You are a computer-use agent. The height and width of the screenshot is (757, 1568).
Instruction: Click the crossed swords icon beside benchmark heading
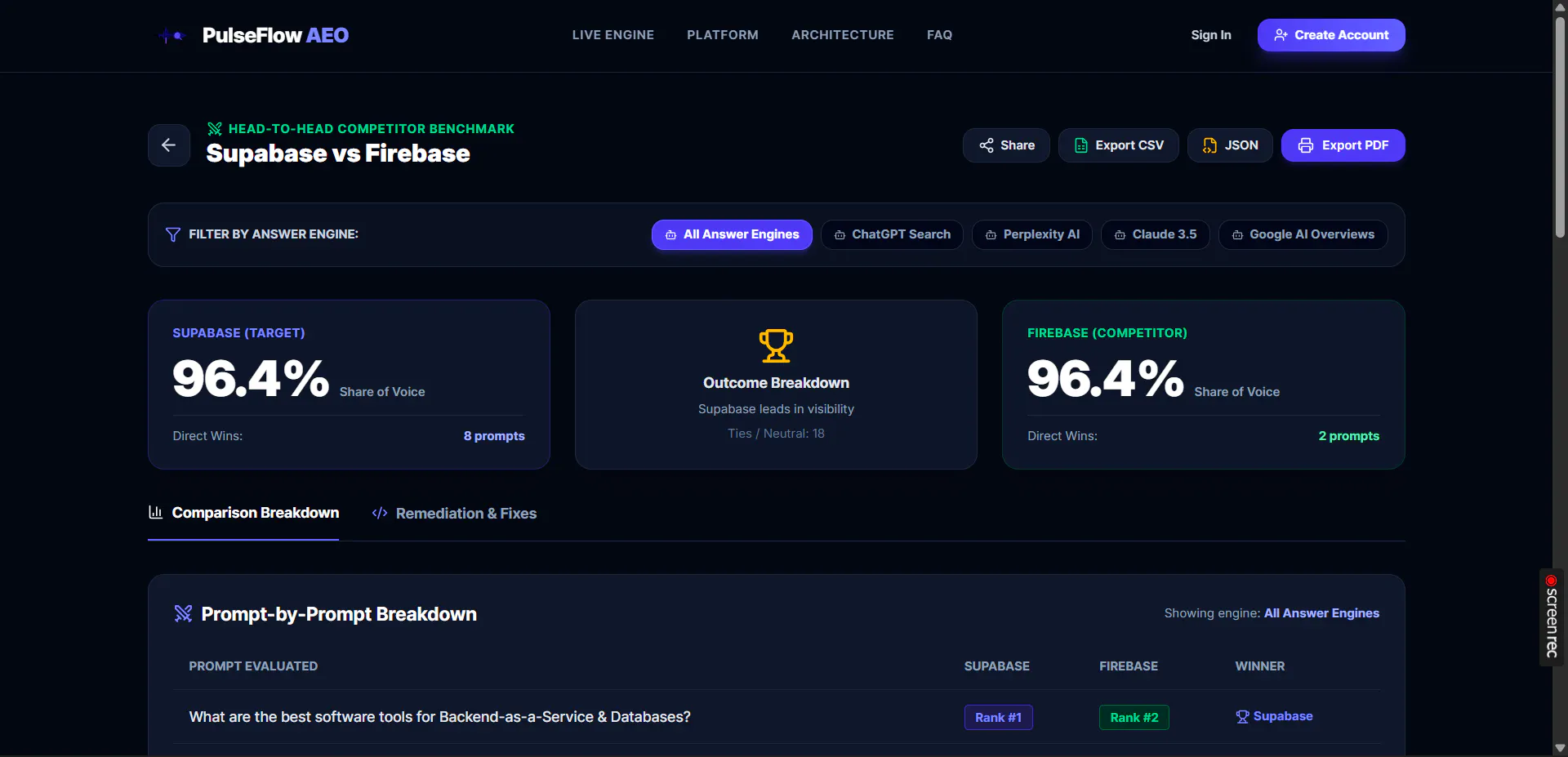(215, 129)
